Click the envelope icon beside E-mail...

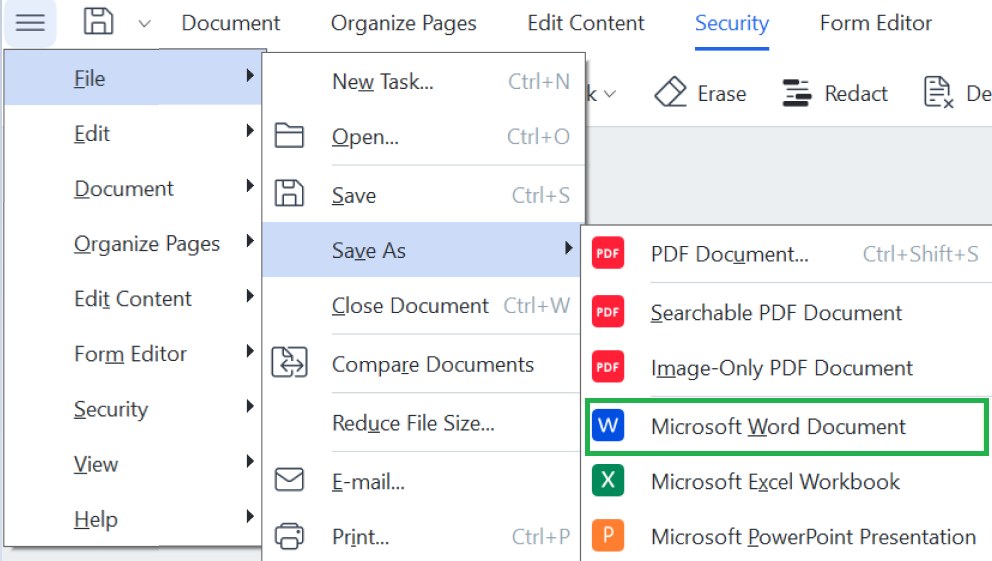[x=289, y=480]
